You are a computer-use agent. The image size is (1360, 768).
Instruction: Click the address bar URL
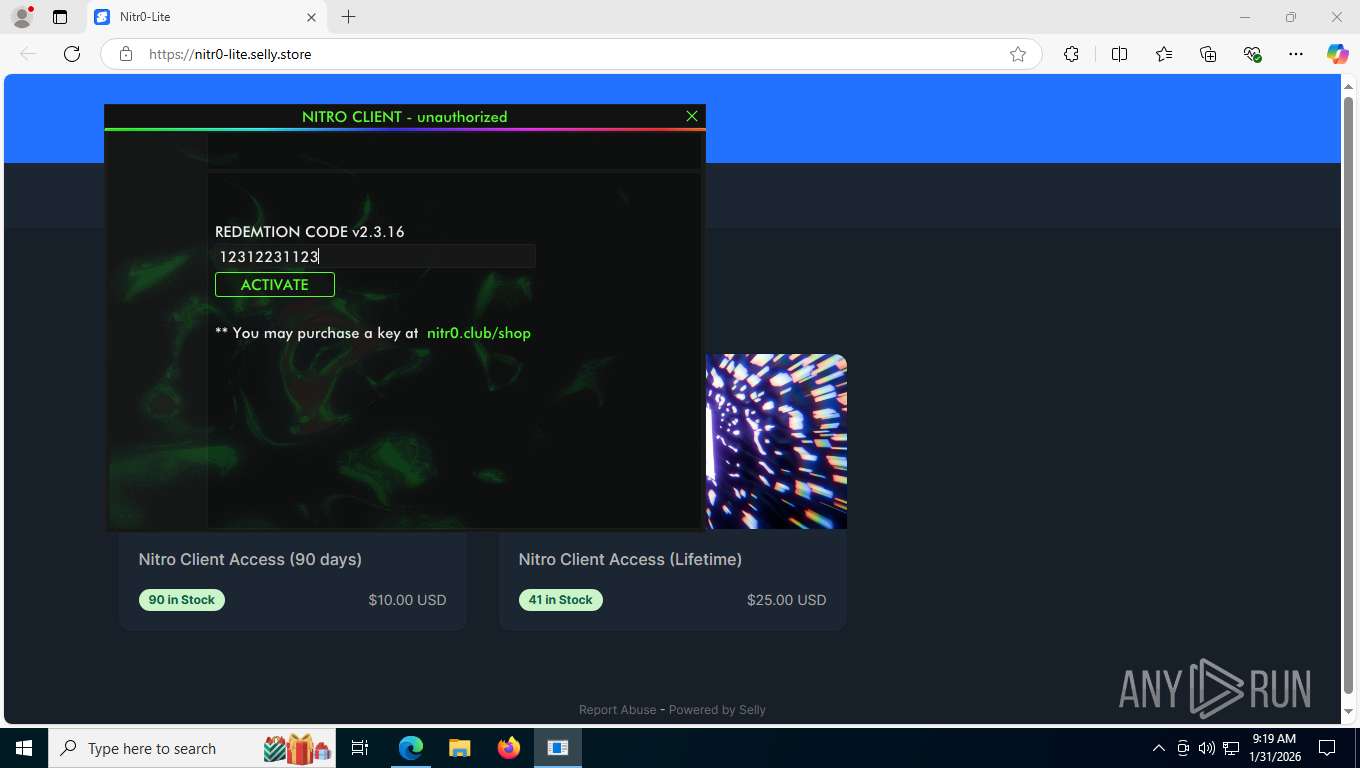click(x=230, y=54)
